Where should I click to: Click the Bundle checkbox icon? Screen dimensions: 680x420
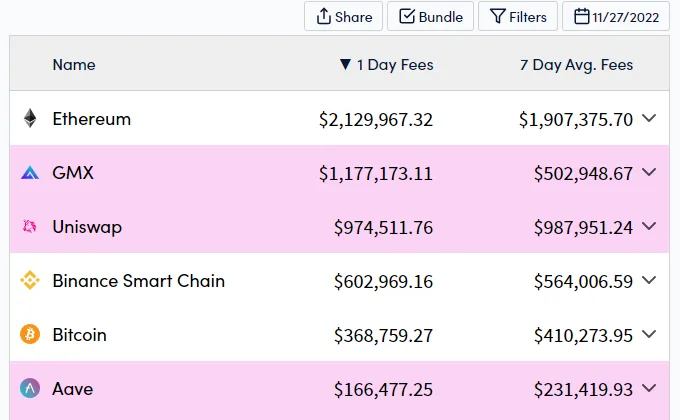407,16
